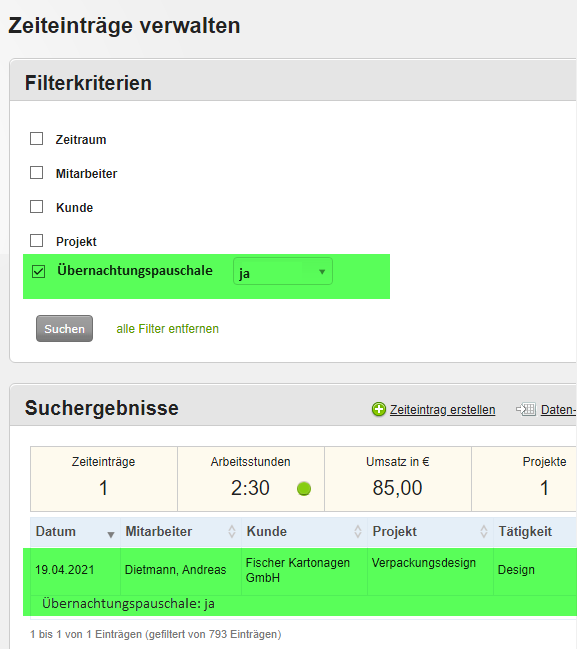
Task: Uncheck the Übernachtungspauschale filter checkbox
Action: coord(38,272)
